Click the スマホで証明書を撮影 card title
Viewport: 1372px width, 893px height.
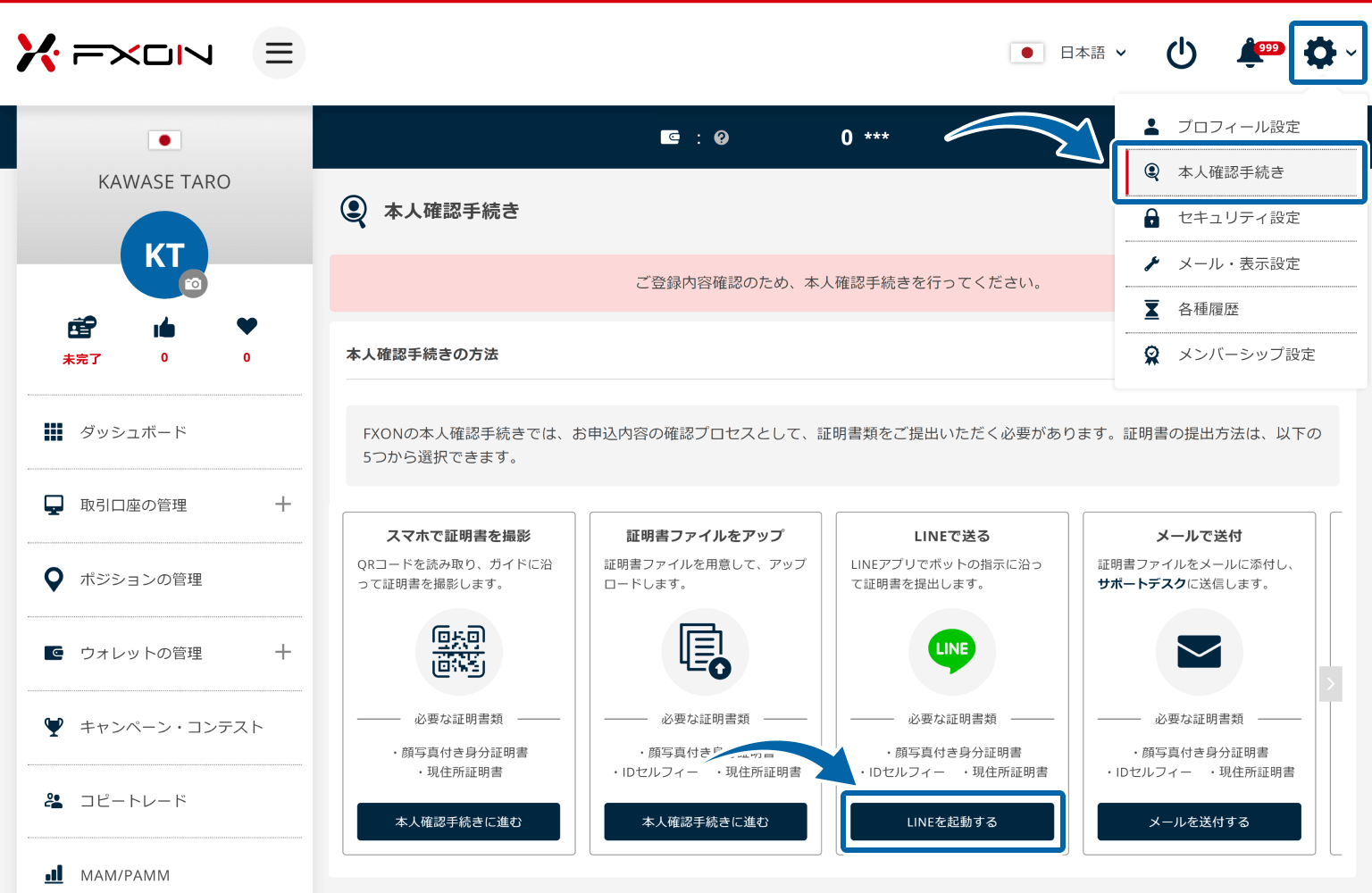click(459, 536)
